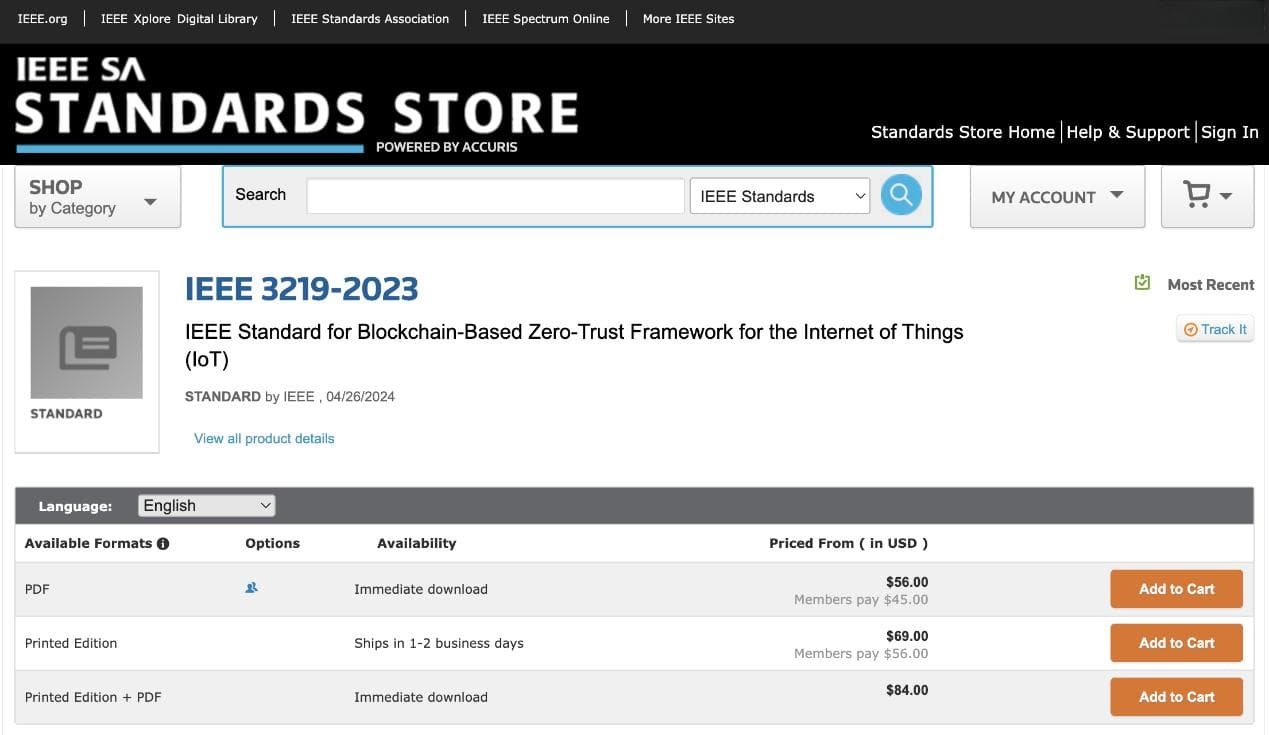Open the Help & Support page
This screenshot has width=1269, height=735.
[x=1128, y=132]
